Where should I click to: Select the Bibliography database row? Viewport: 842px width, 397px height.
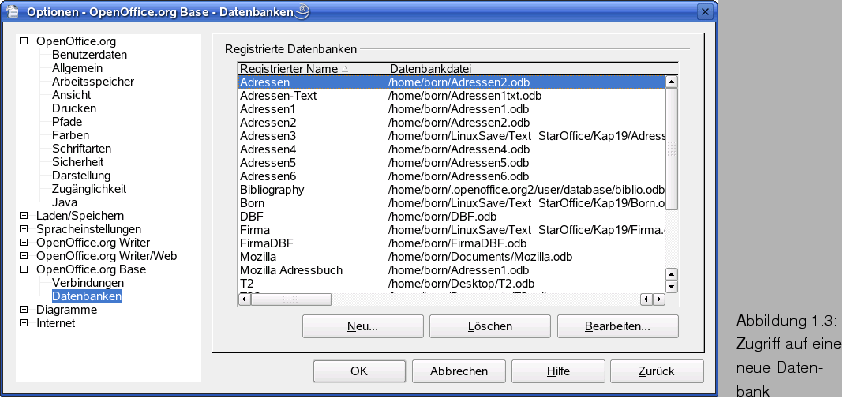click(451, 190)
